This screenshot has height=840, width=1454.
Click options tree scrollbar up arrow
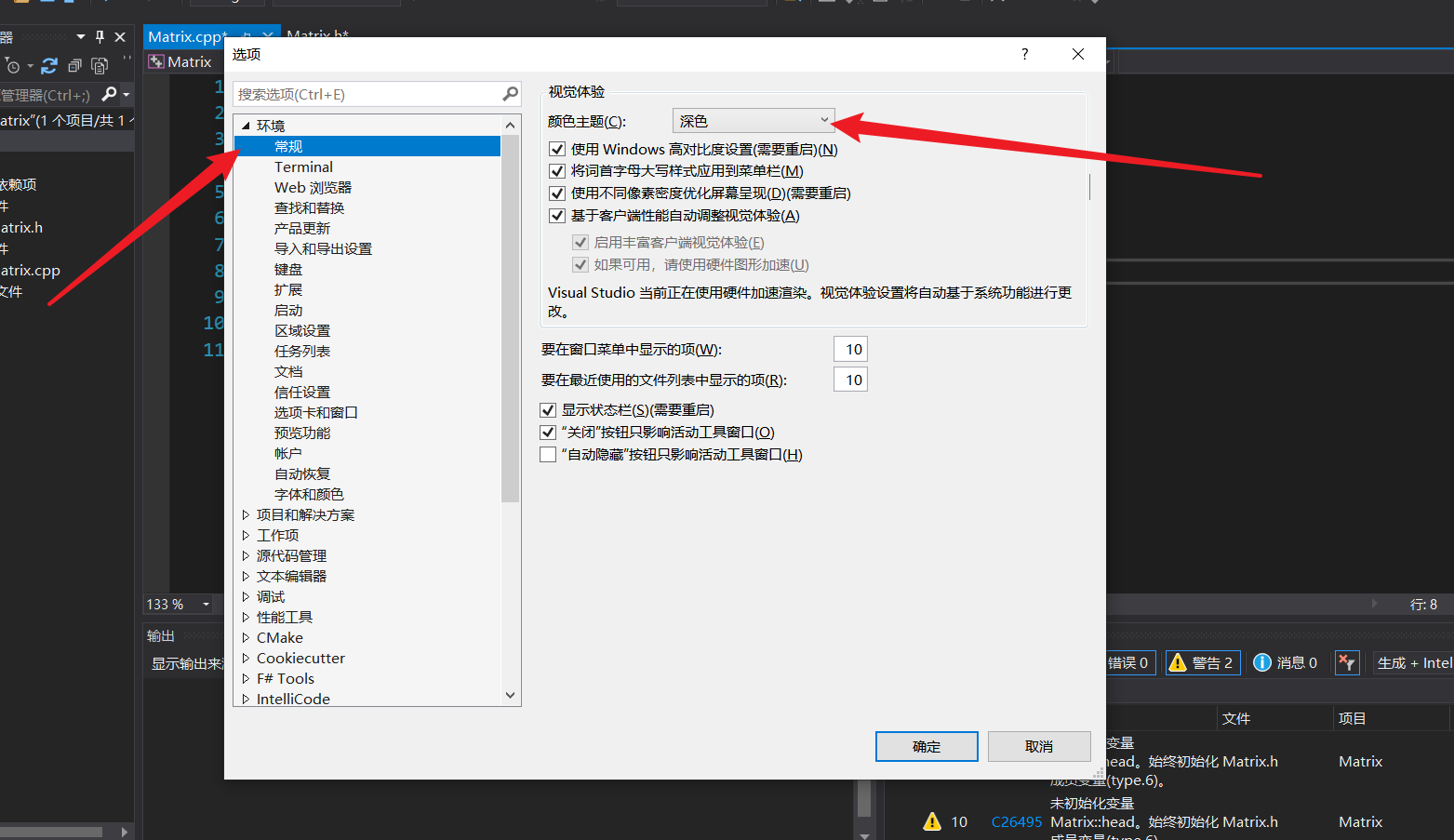pos(510,125)
